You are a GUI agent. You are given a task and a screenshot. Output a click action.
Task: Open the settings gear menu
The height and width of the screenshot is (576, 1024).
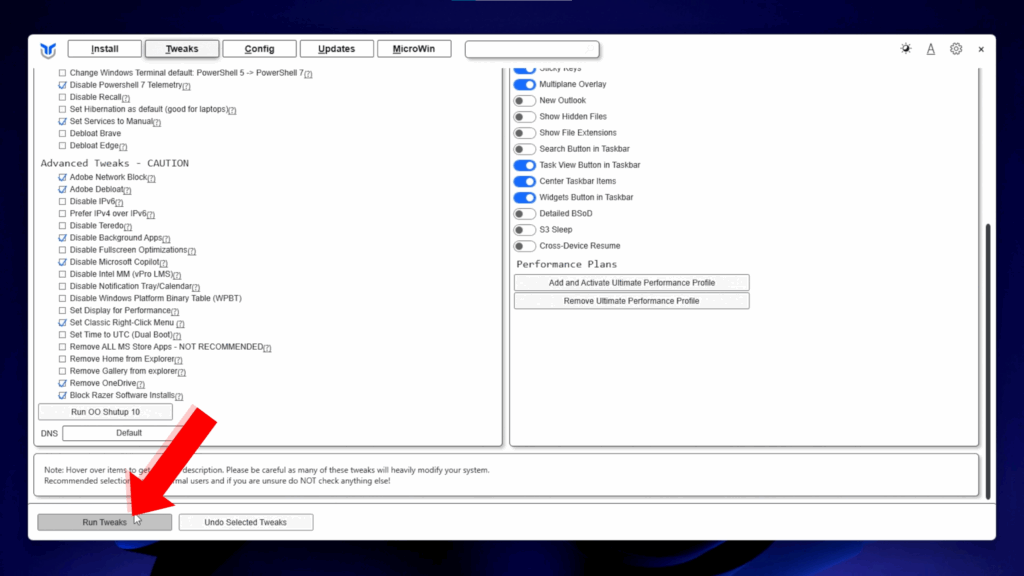click(x=956, y=49)
